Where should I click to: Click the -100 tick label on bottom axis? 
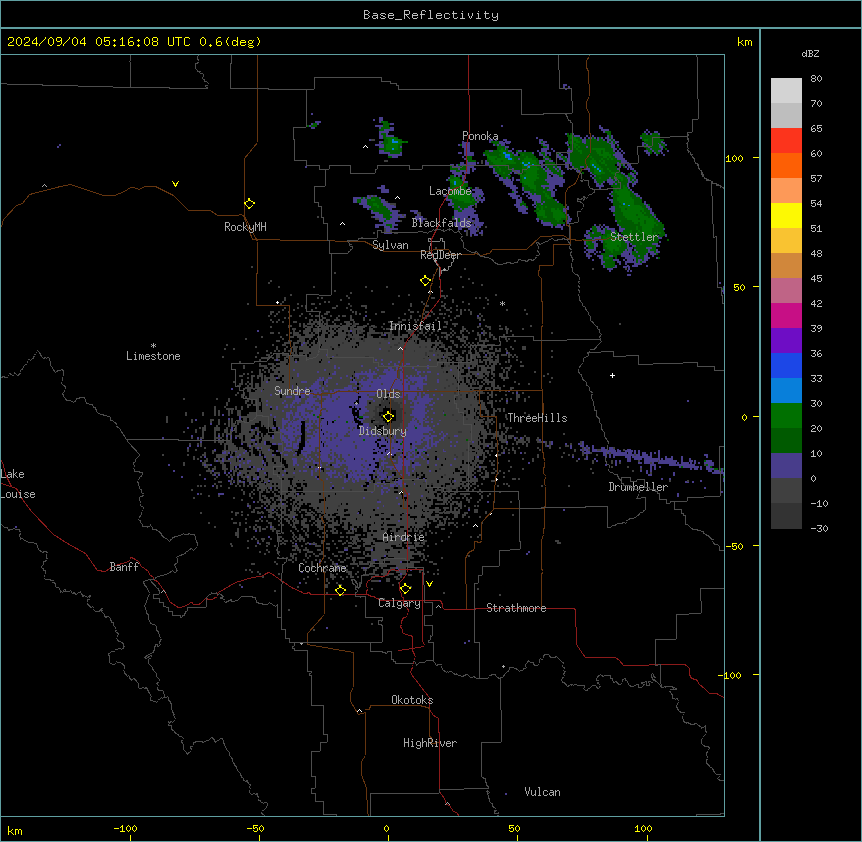tap(125, 828)
